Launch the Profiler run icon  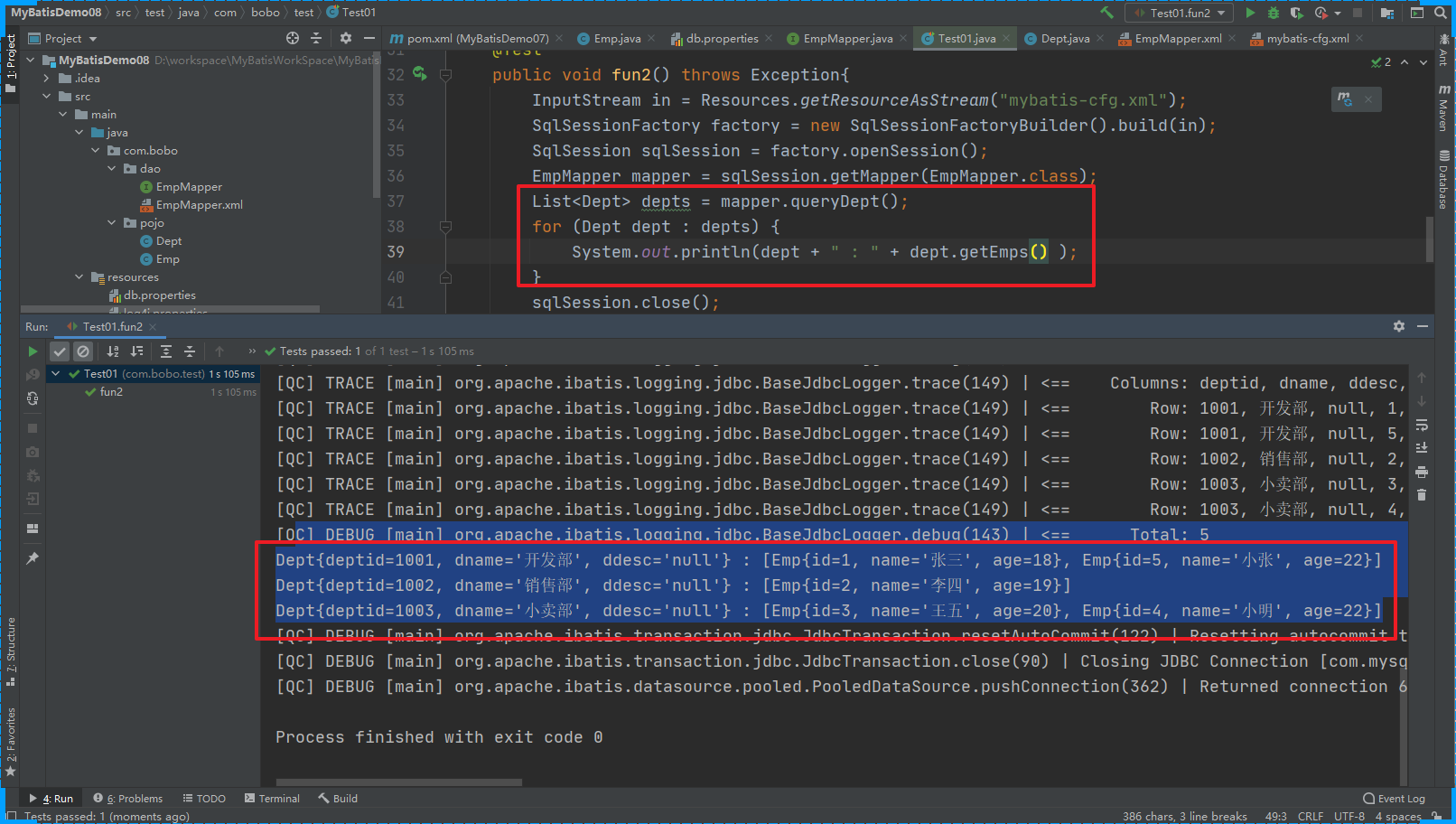pos(1321,13)
